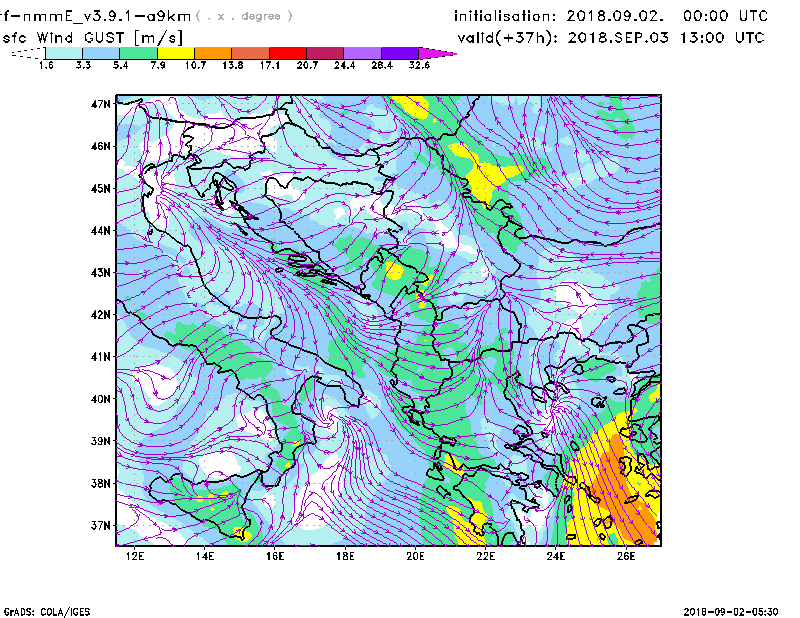The width and height of the screenshot is (800, 618).
Task: Click the 39N latitude label
Action: click(x=101, y=441)
